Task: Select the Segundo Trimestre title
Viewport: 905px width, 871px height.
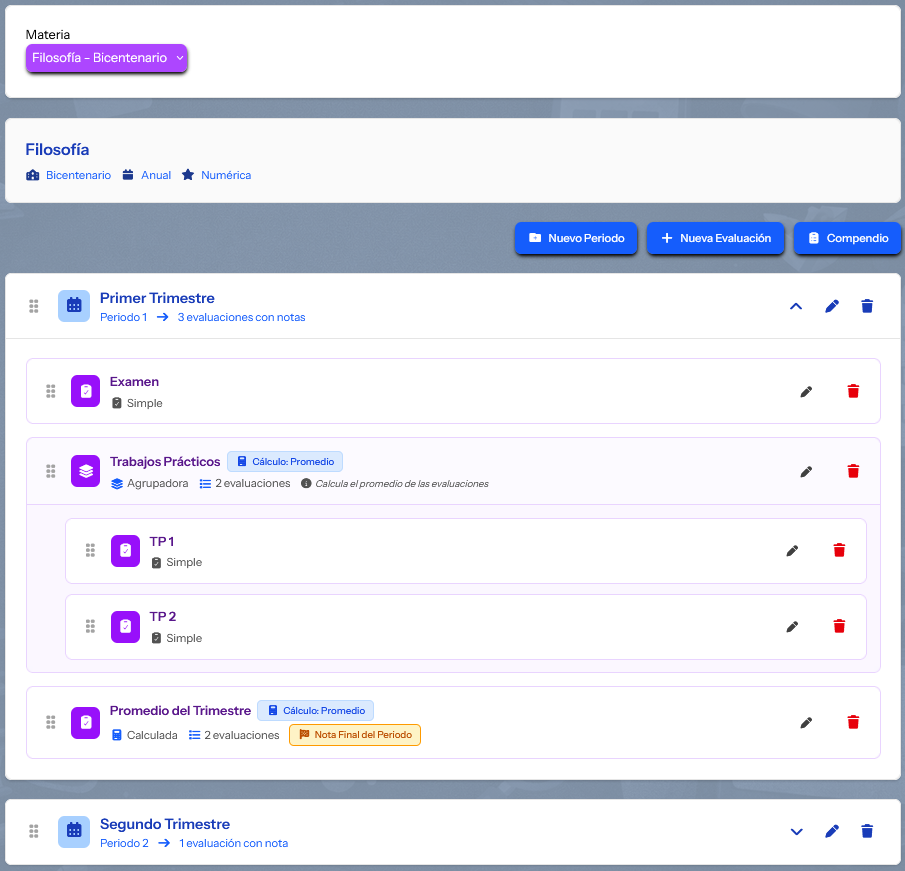Action: (165, 824)
